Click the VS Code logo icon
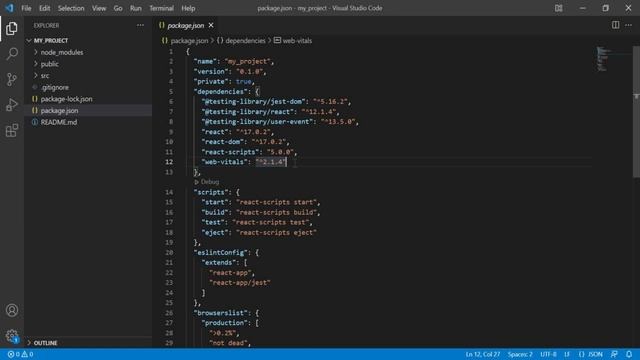640x360 pixels. tap(9, 8)
